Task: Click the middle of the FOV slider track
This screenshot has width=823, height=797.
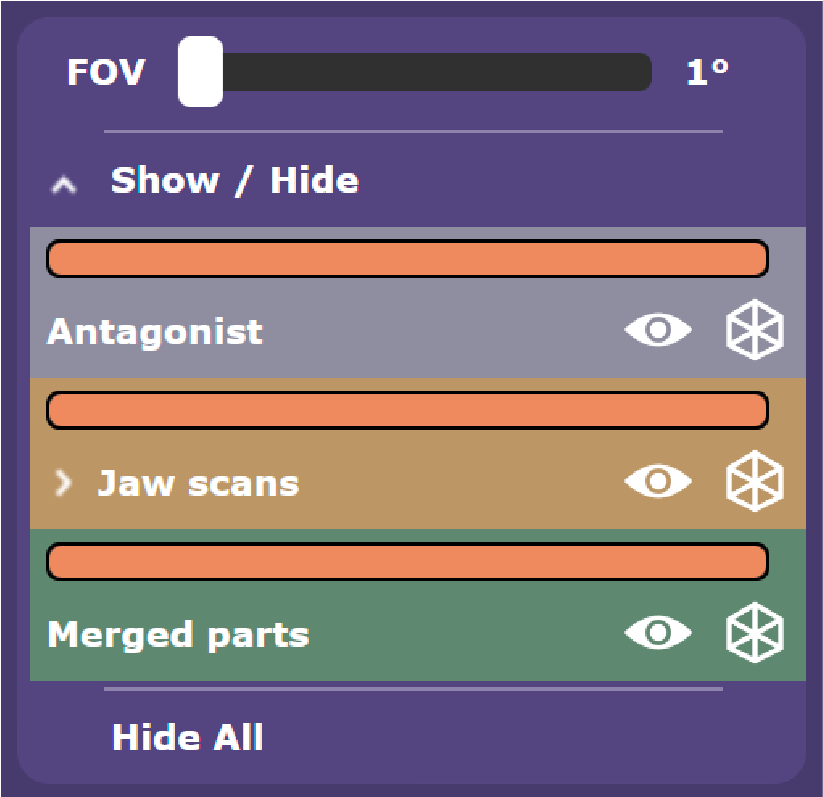Action: pyautogui.click(x=415, y=71)
